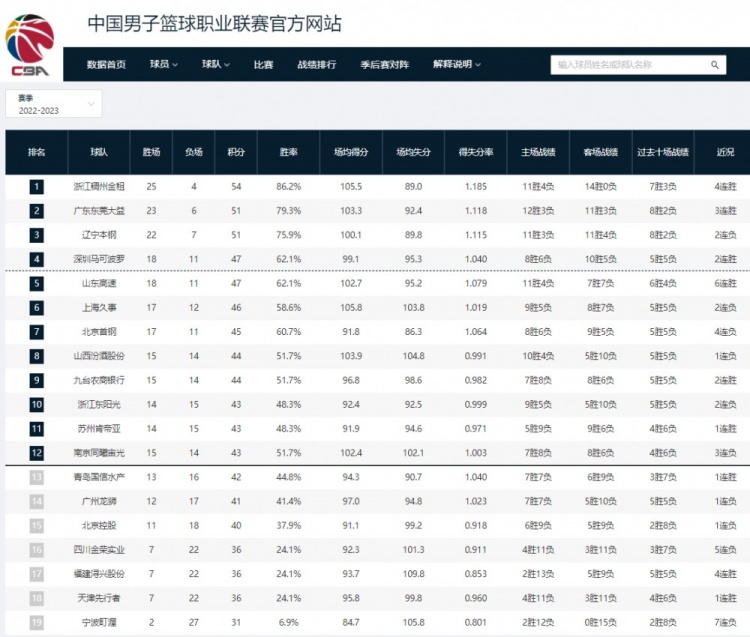Click win rate value 86.2%

(x=288, y=187)
